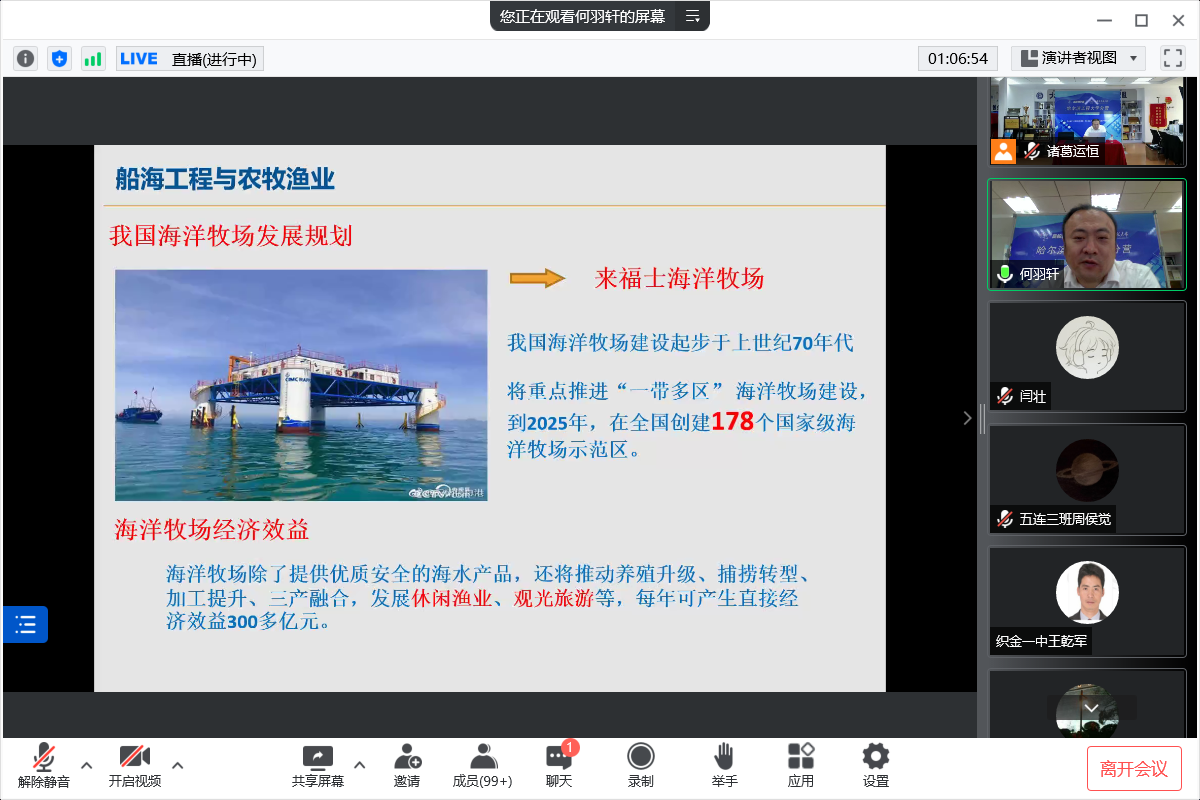Open chat with unread message badge
The width and height of the screenshot is (1200, 800).
(x=559, y=765)
